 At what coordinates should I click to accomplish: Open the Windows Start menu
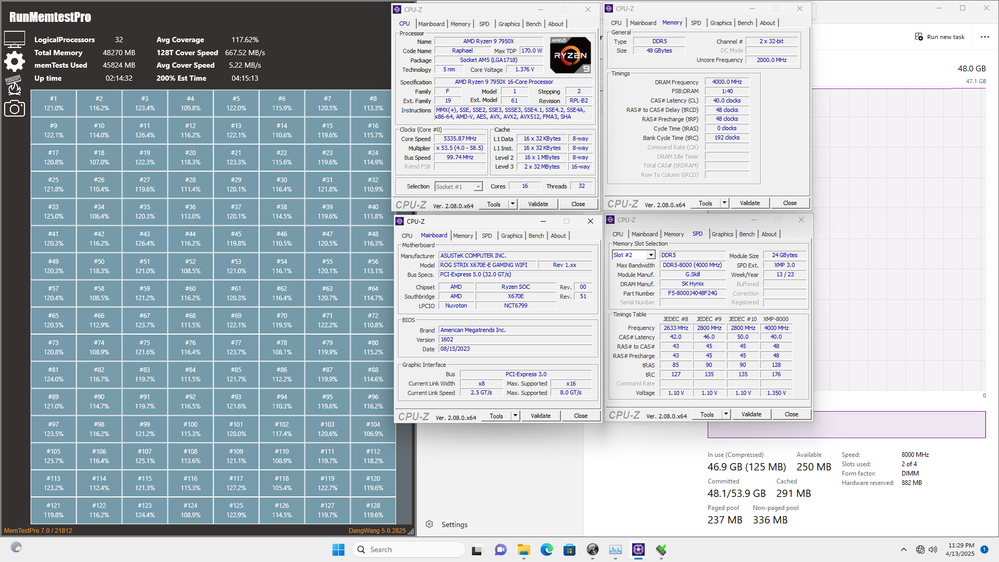coord(338,549)
